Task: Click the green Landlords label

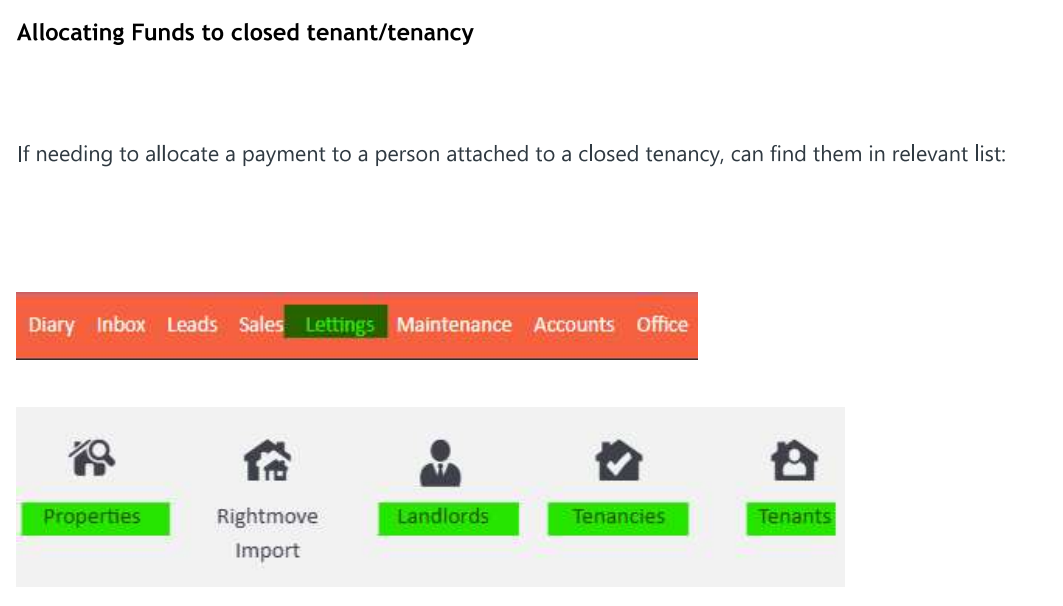Action: click(x=443, y=517)
